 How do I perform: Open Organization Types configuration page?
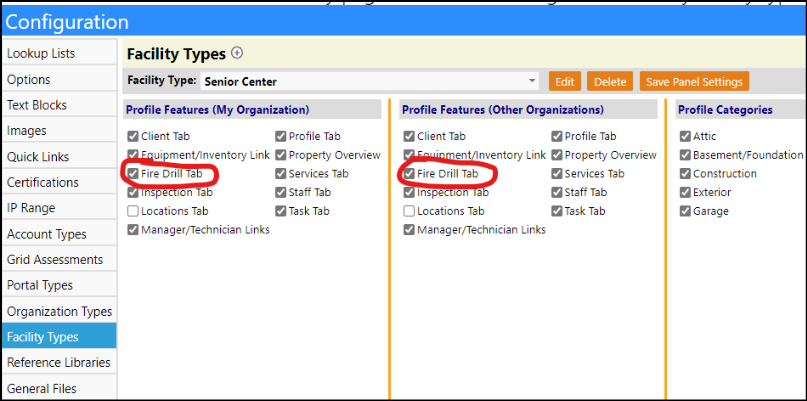pos(59,311)
